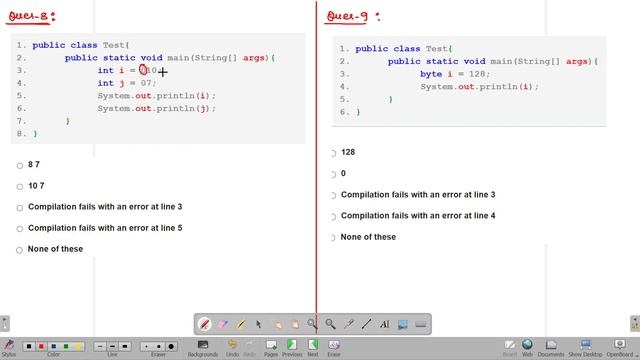Select the pink Eraser tool
Screen dimensions: 640x360
[x=223, y=324]
